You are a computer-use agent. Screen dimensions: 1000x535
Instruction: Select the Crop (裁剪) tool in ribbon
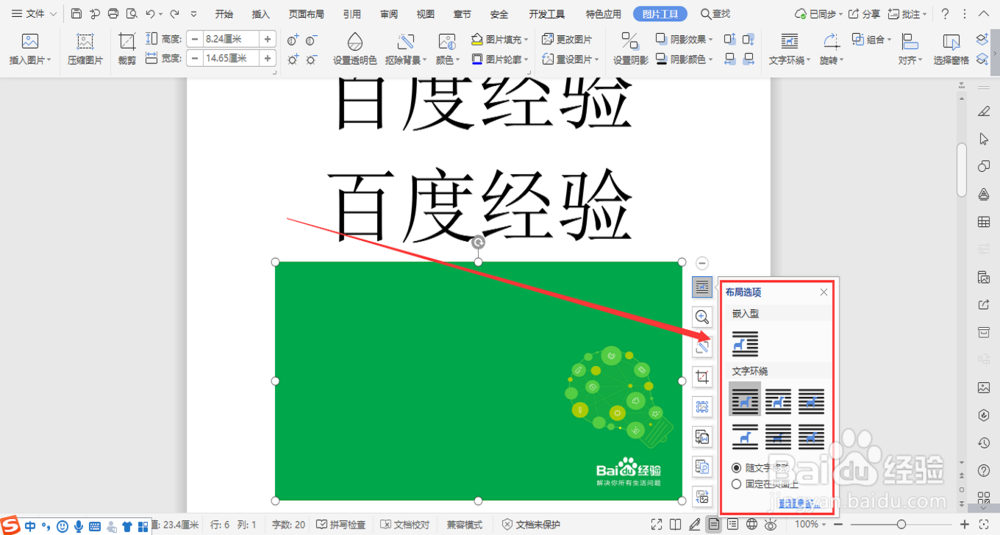[127, 49]
